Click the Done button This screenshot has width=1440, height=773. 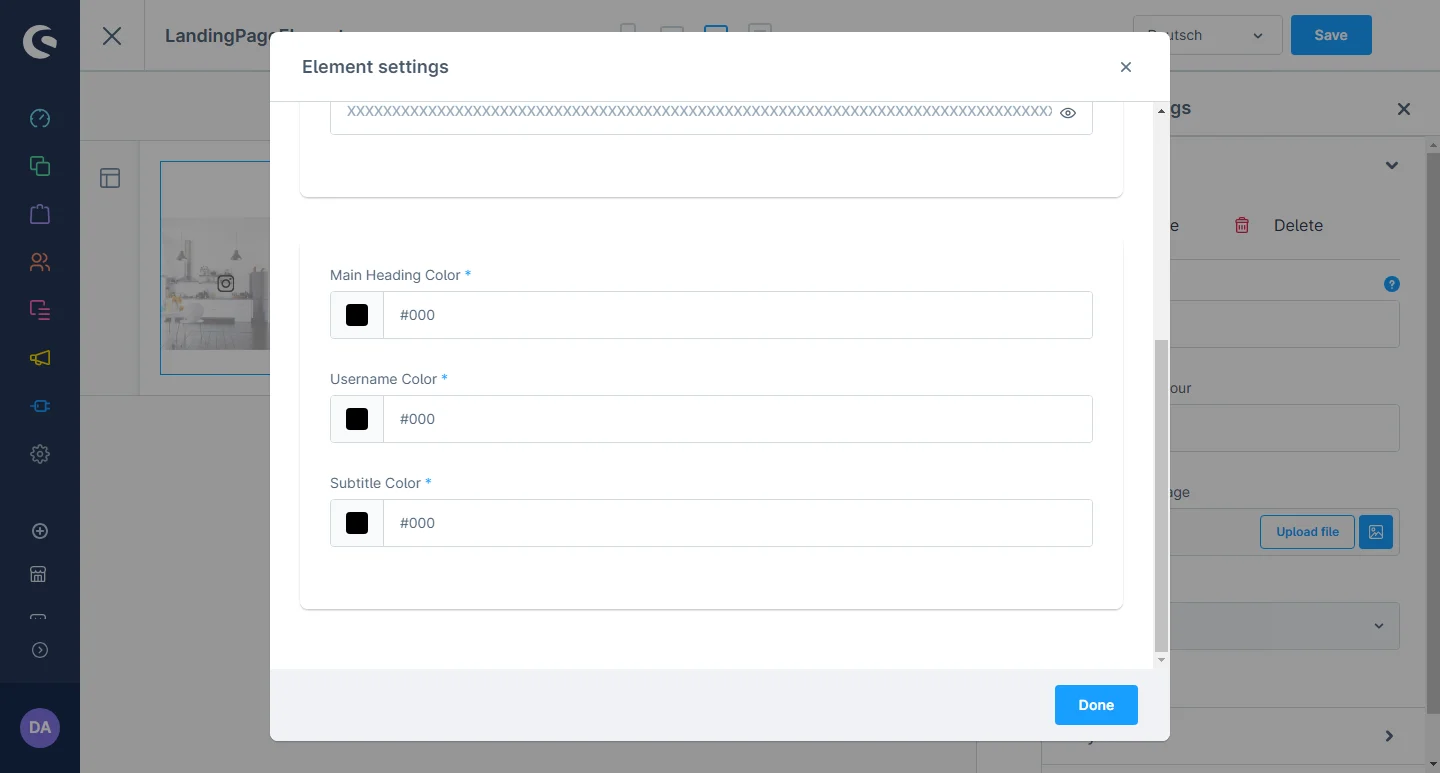click(1096, 705)
